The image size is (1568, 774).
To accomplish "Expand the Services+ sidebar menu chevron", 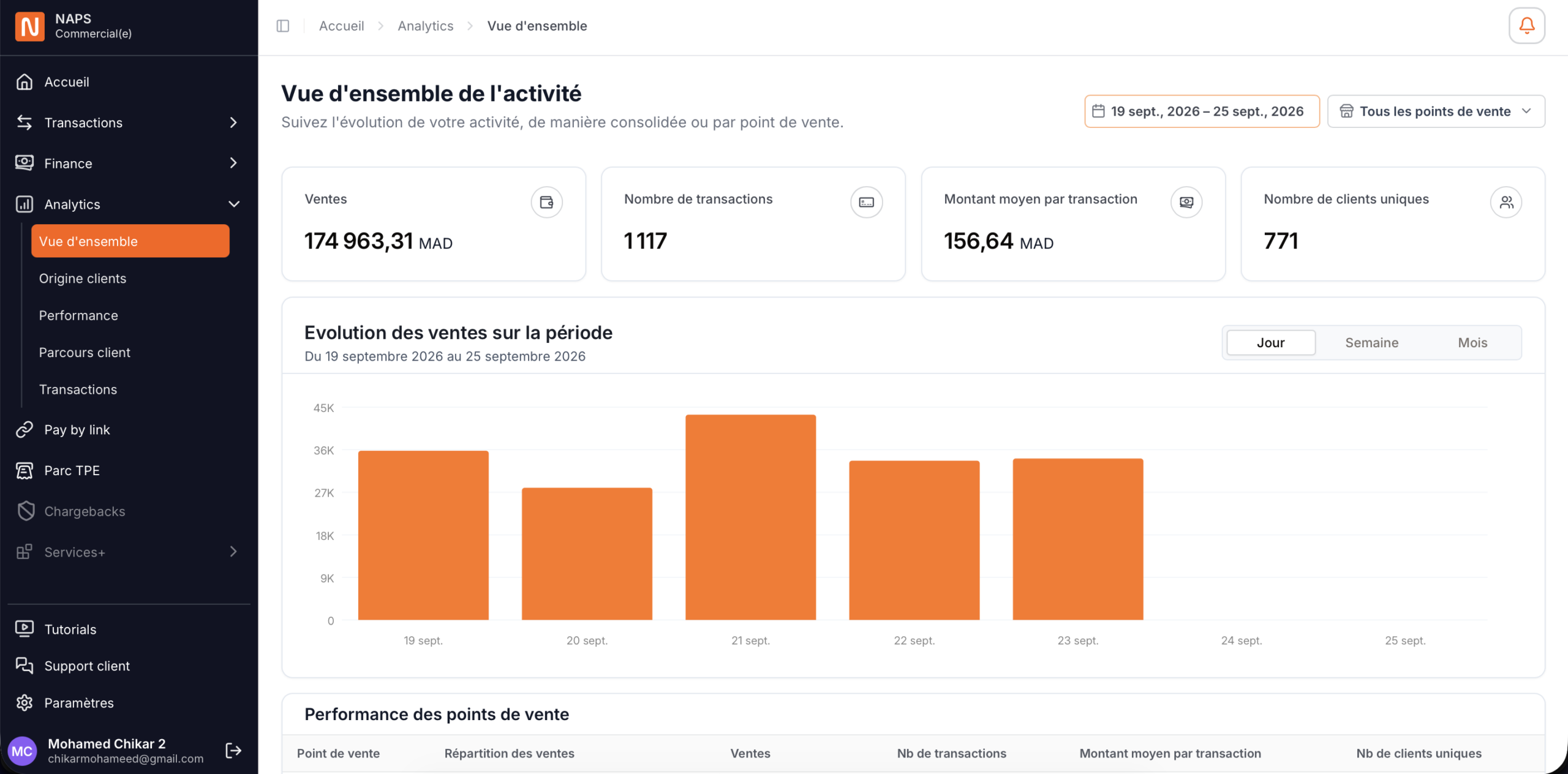I will tap(233, 552).
